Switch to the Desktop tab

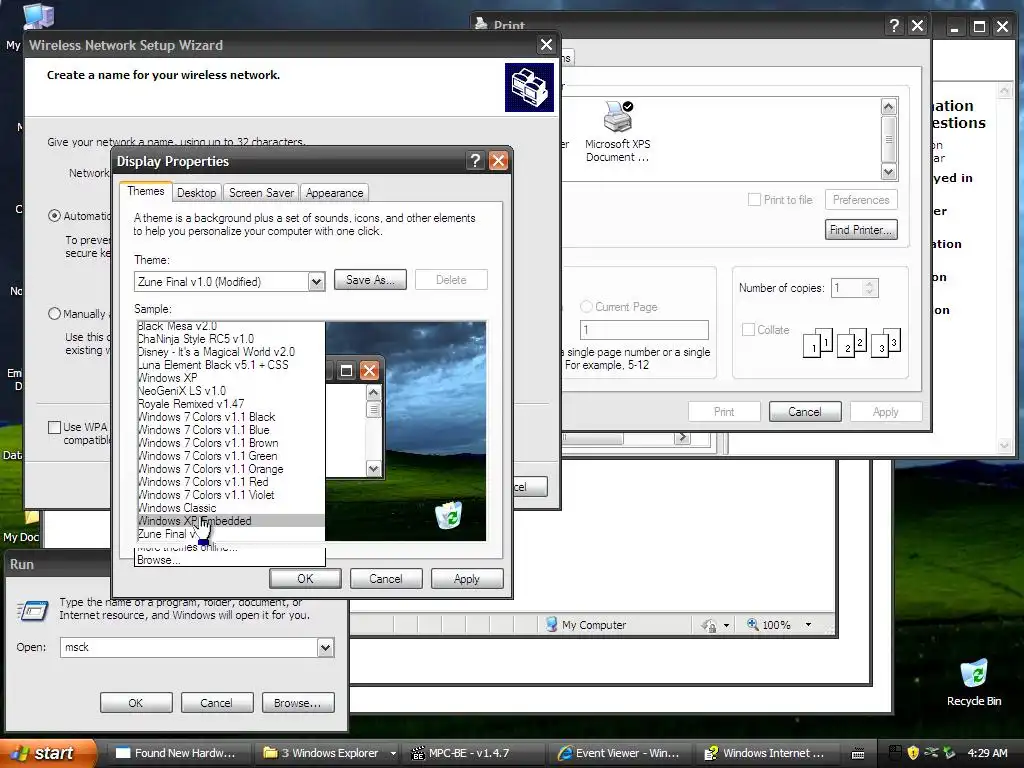click(x=197, y=193)
